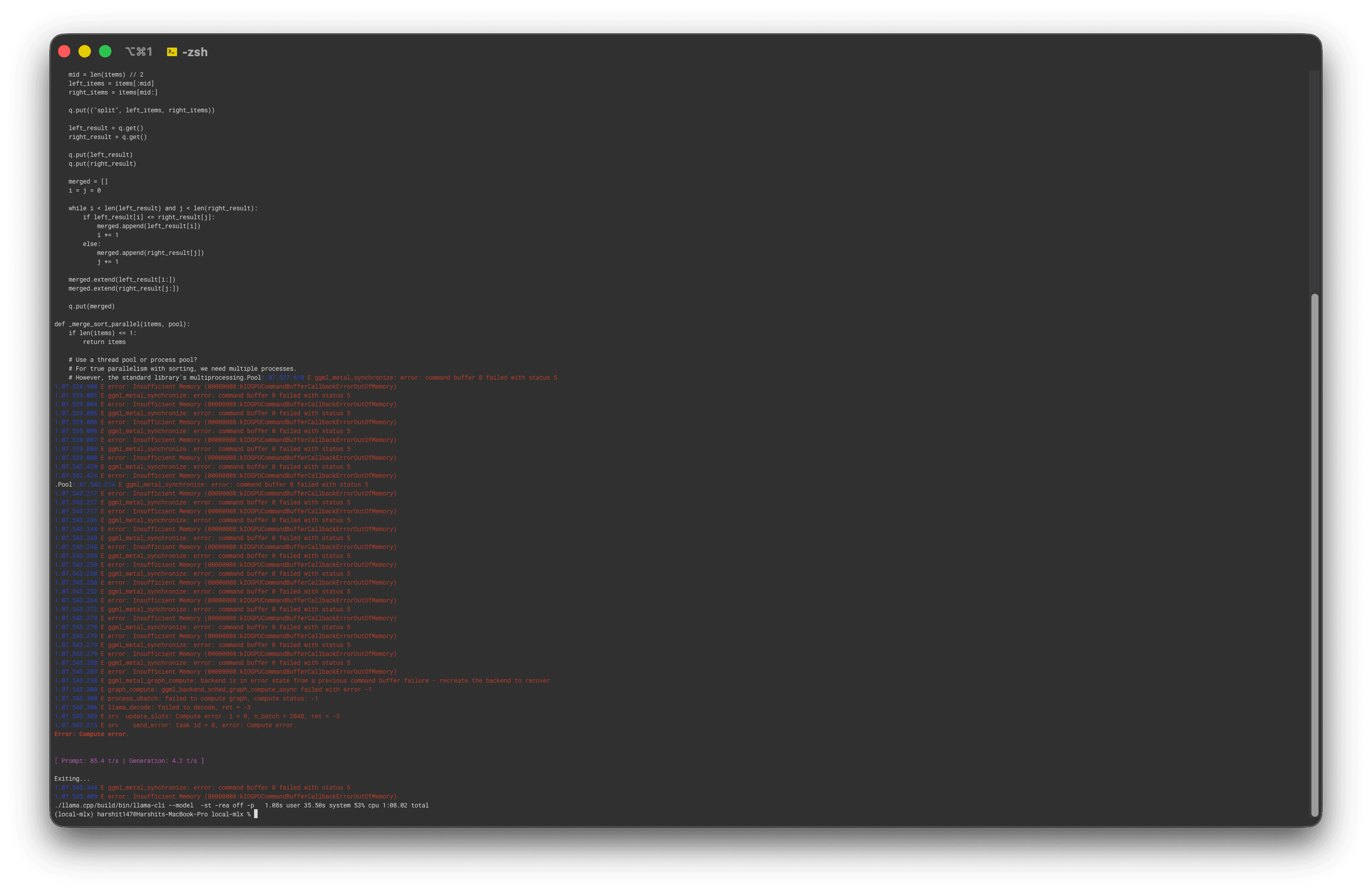Click the yellow terminal icon beside -zsh
The width and height of the screenshot is (1372, 893).
[x=172, y=52]
